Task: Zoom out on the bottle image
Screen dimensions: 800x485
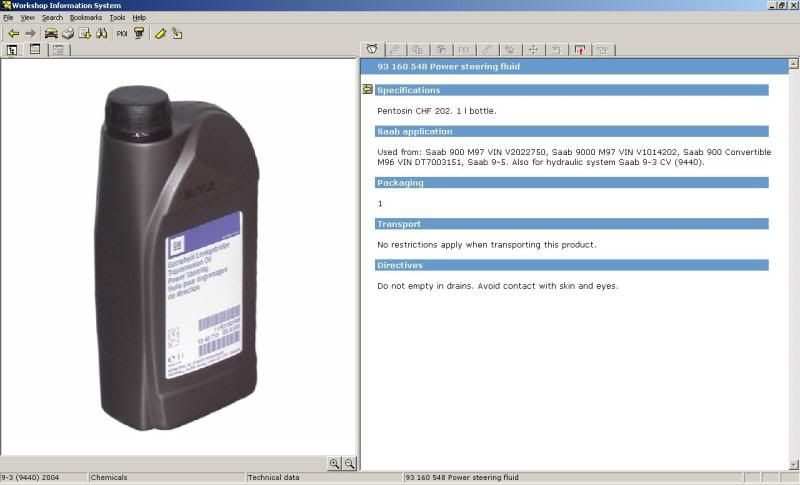Action: 349,463
